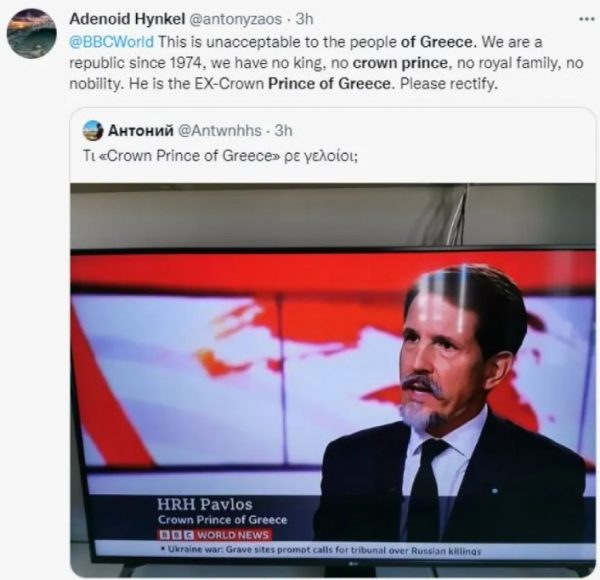Click the quoted tweet's 3h timestamp
This screenshot has width=600, height=580.
(x=283, y=130)
